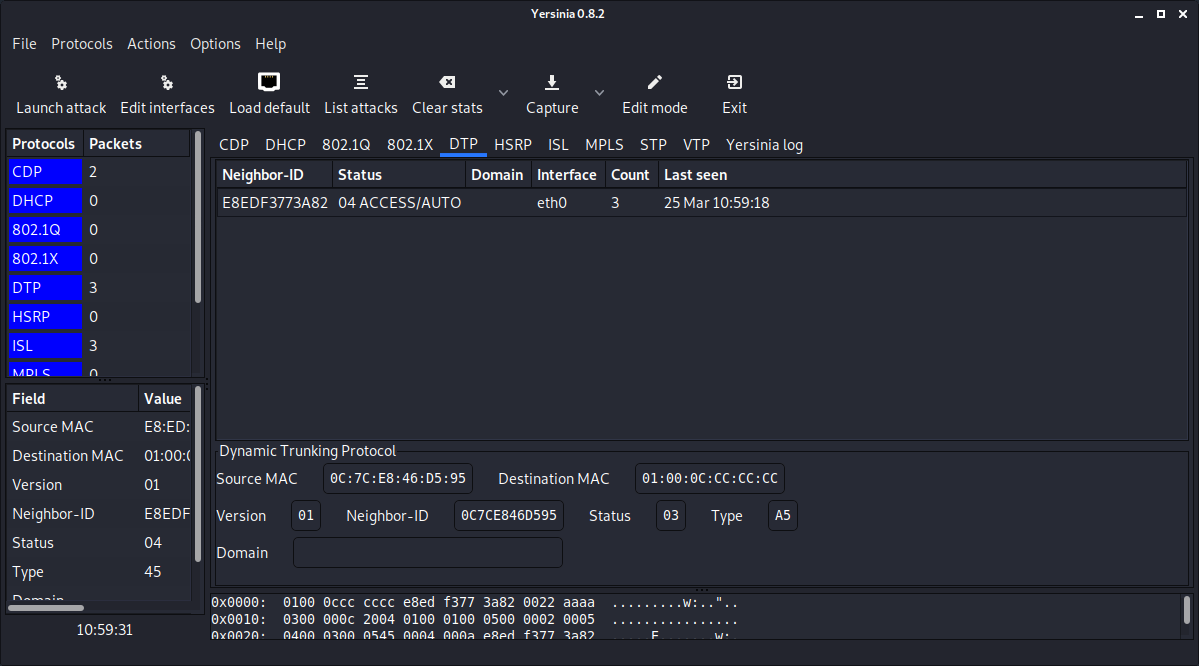This screenshot has width=1199, height=666.
Task: Click the Edit interfaces label
Action: [x=167, y=108]
